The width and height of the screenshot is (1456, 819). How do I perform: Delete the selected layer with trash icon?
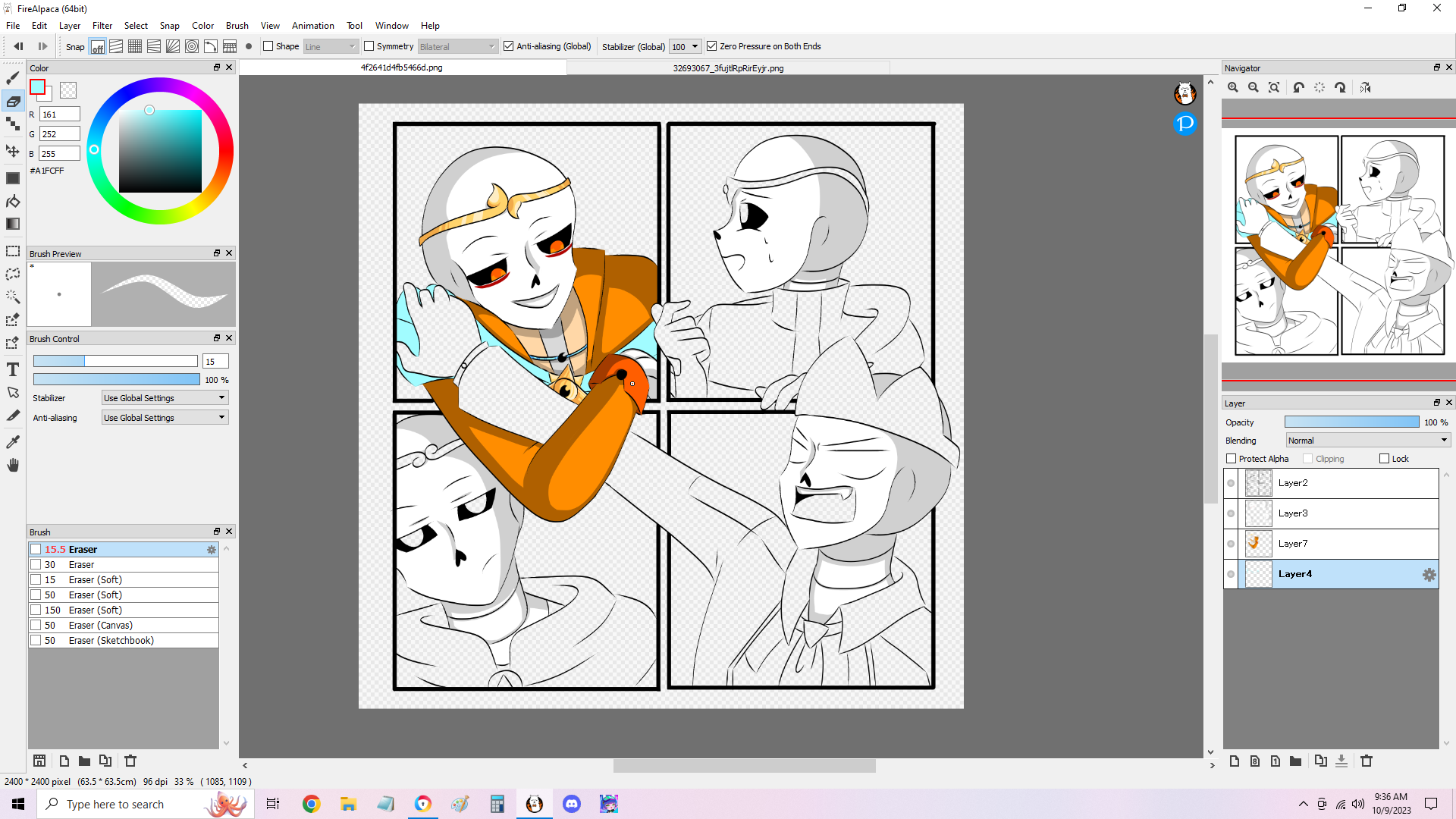pyautogui.click(x=1367, y=761)
